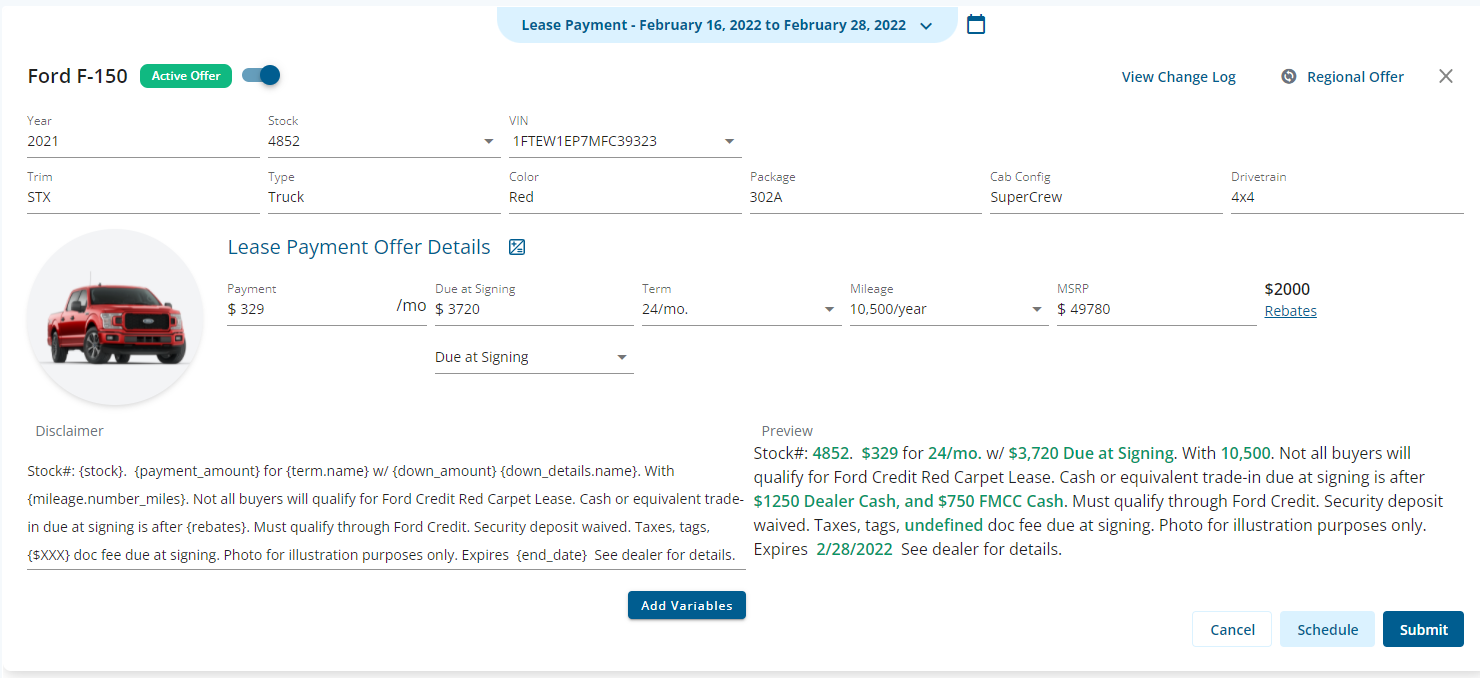Click the Schedule button
The image size is (1480, 678).
[1327, 630]
